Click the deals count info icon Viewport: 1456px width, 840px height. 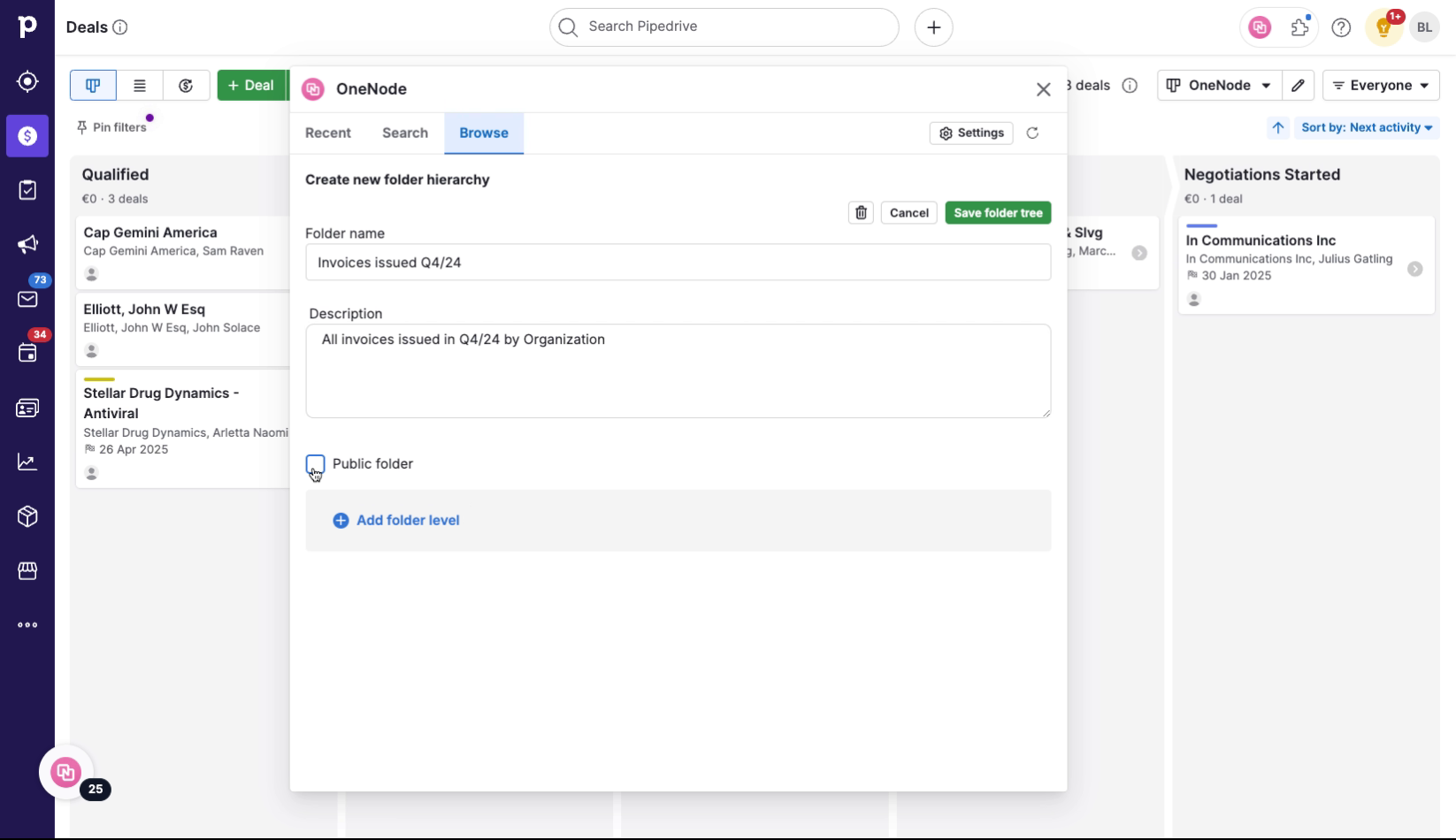[1130, 86]
